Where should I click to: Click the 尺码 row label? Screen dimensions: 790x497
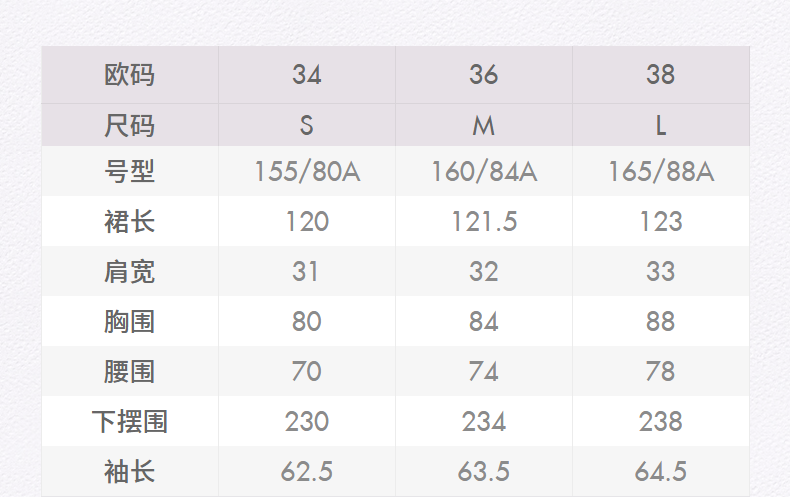[129, 126]
